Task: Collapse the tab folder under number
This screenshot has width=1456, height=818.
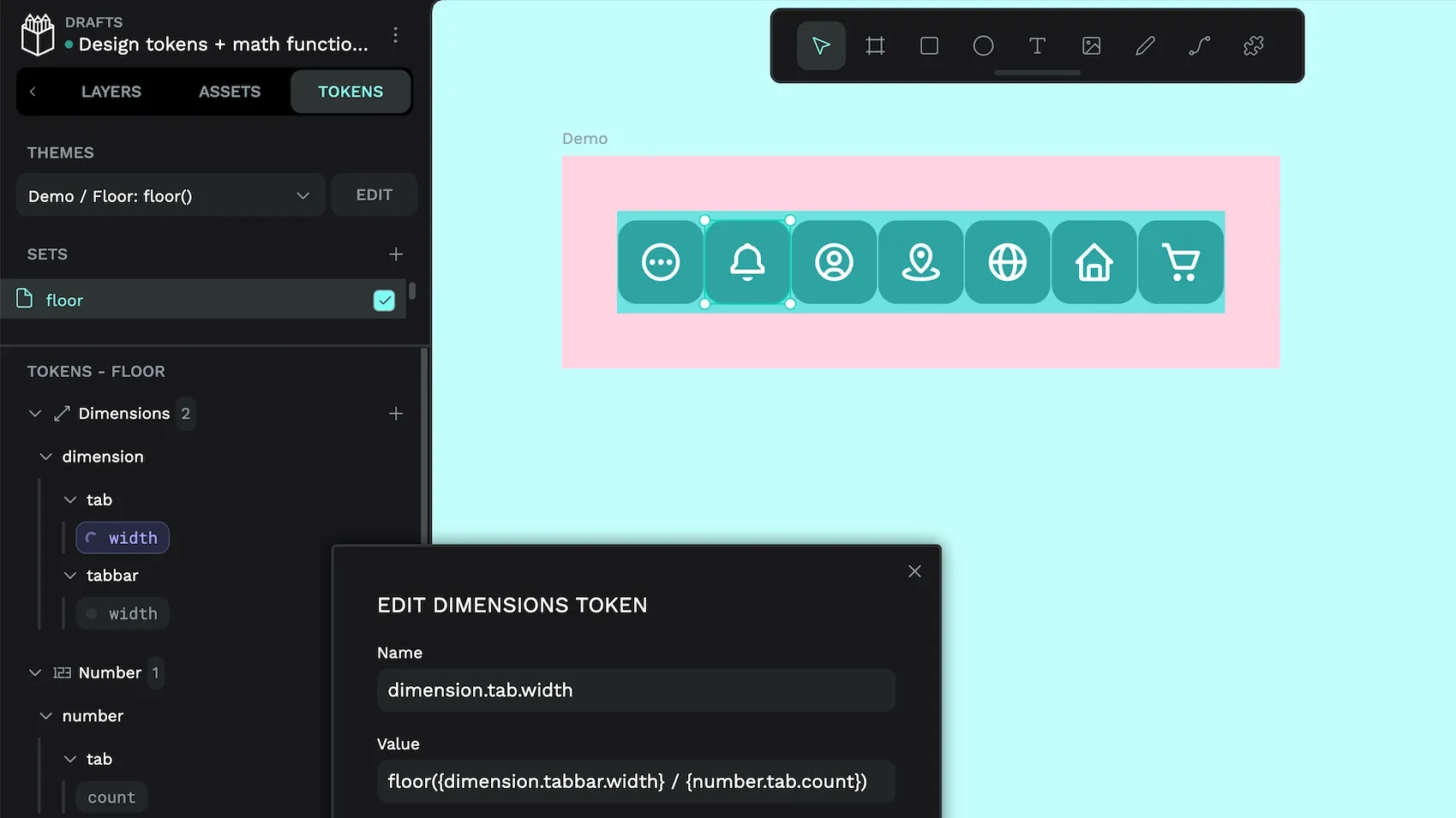Action: pyautogui.click(x=70, y=759)
